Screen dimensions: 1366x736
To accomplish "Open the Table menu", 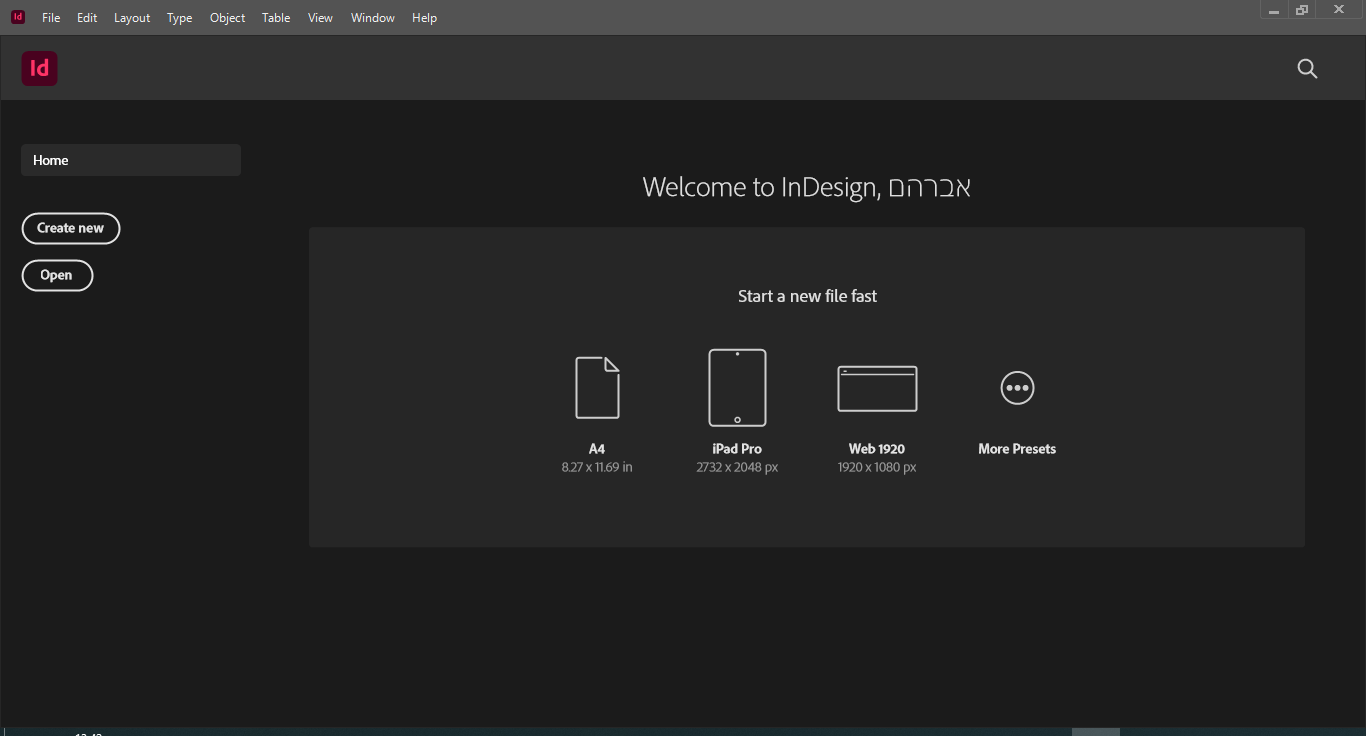I will pos(276,18).
